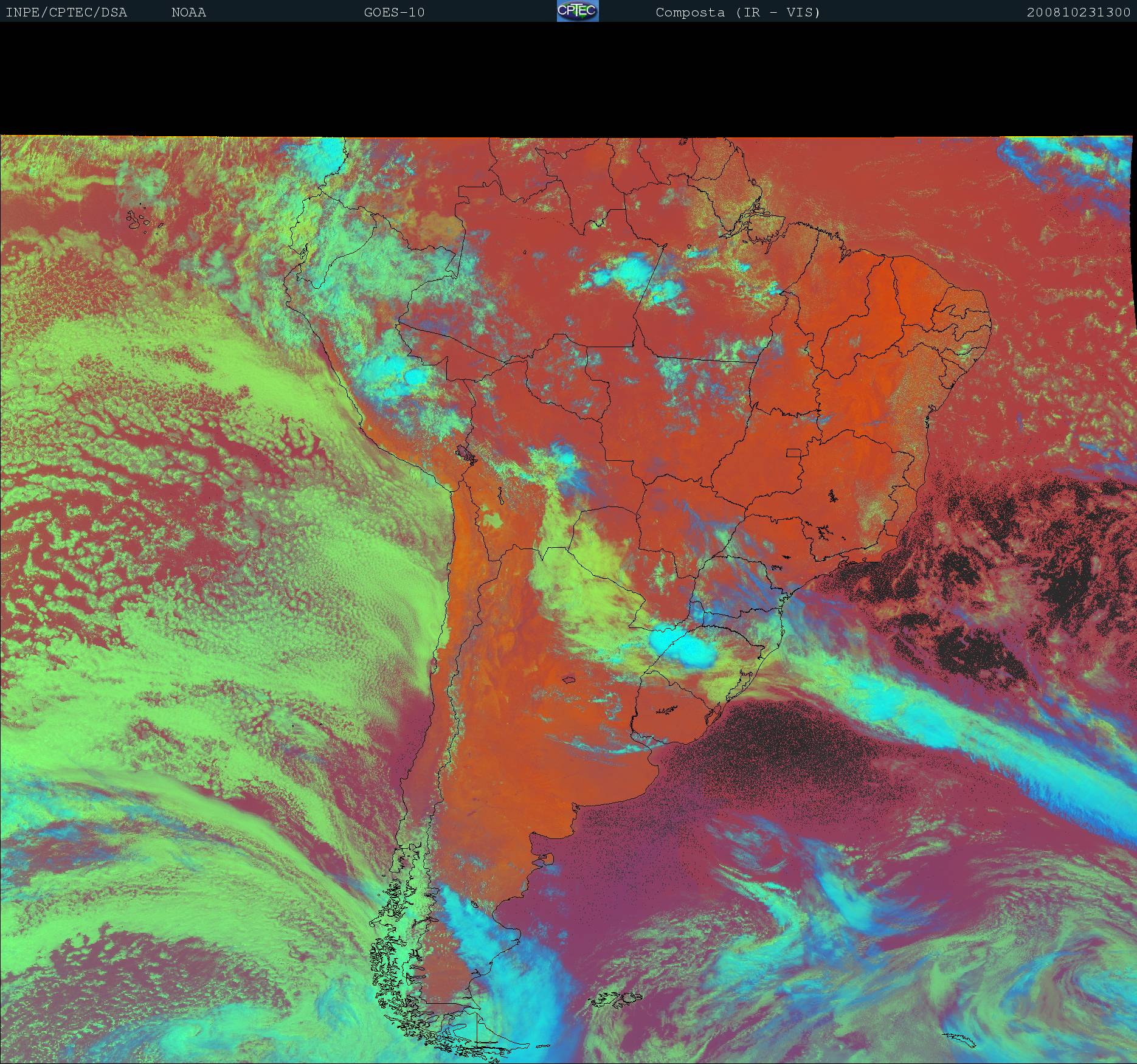Click the NOAA label in header

click(x=188, y=12)
